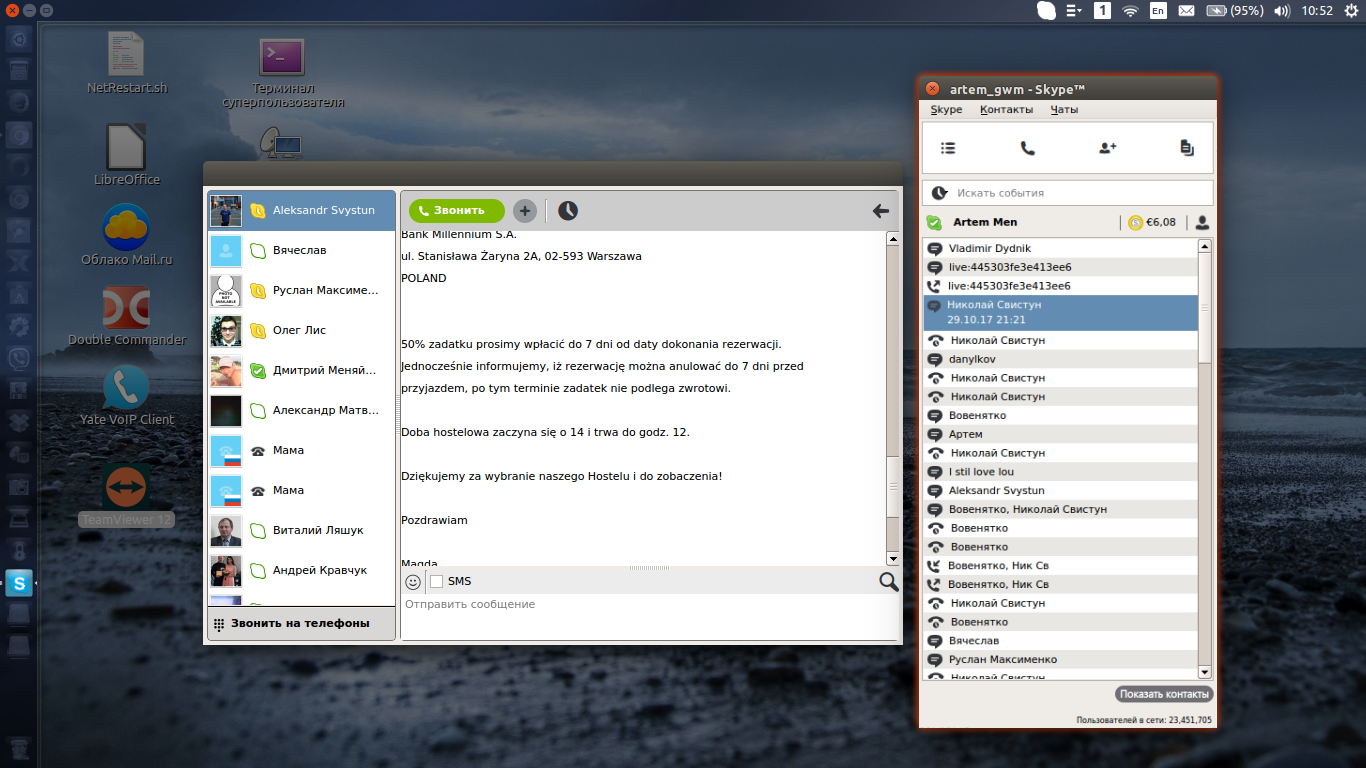Select contact Руслан Максиме... in chat list
Viewport: 1366px width, 768px height.
301,290
